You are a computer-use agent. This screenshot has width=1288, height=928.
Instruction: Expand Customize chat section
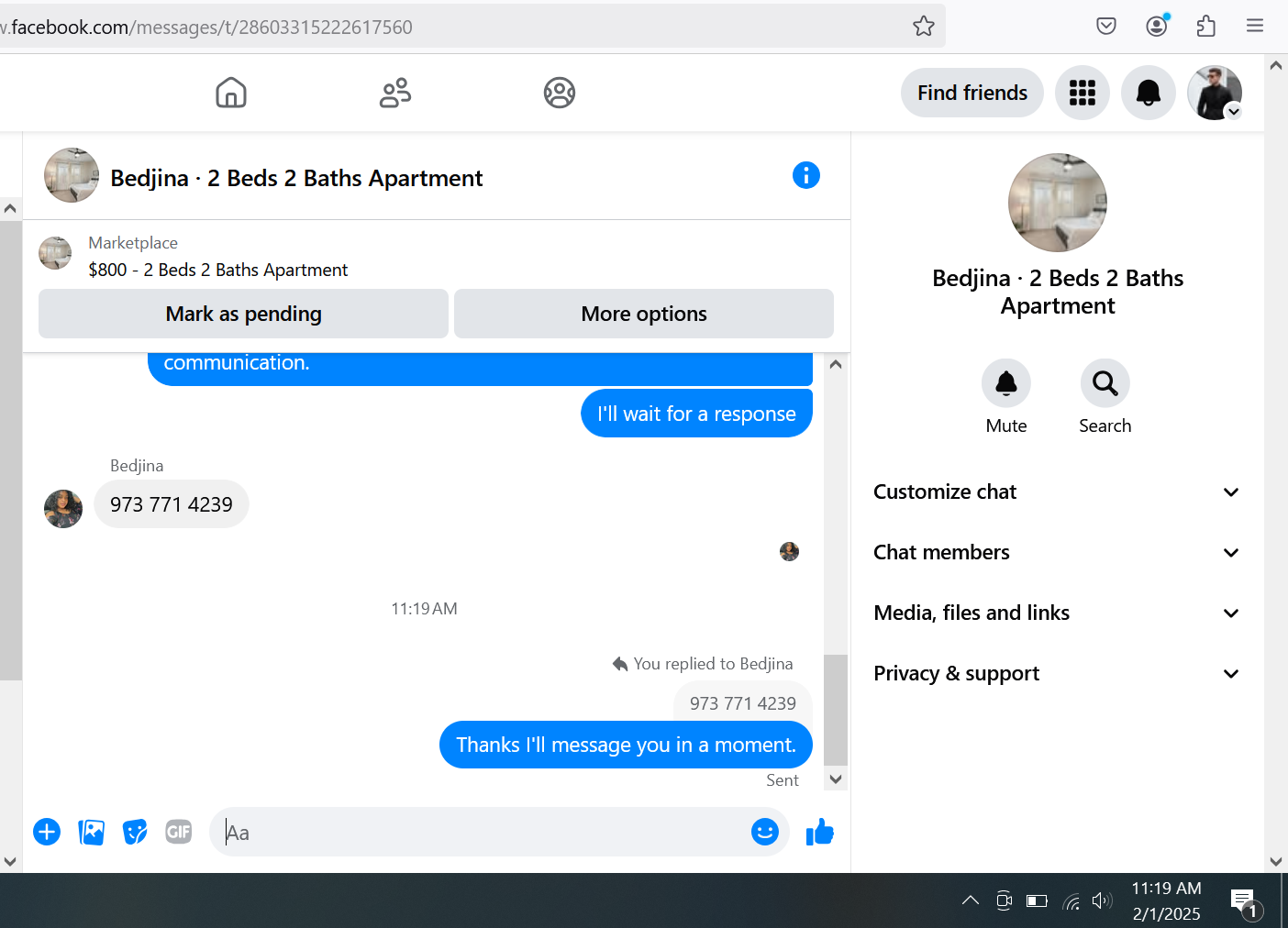click(1057, 492)
